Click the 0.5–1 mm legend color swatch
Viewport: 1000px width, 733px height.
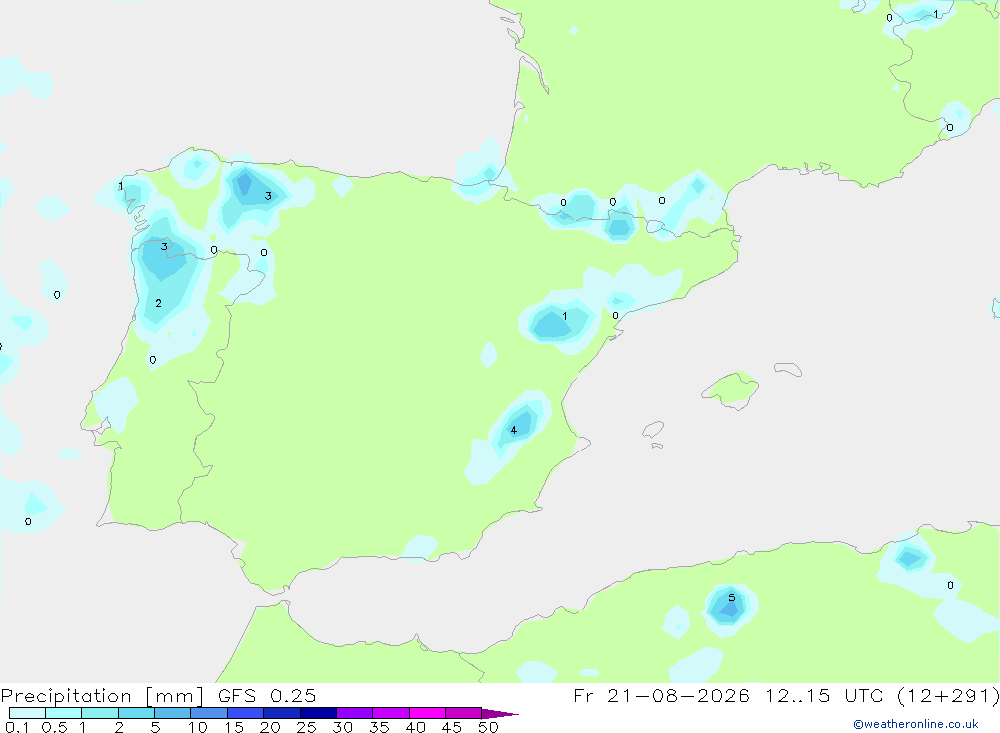[x=64, y=713]
